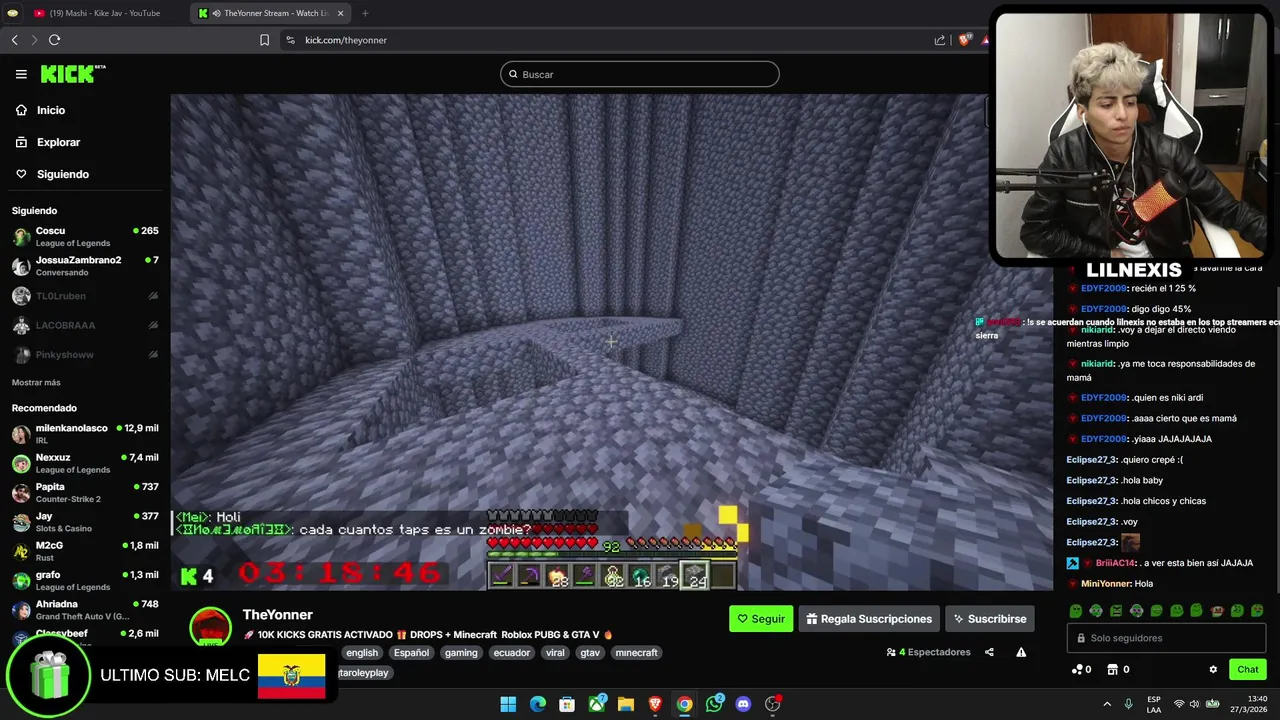Select the gaming tag

pos(461,653)
